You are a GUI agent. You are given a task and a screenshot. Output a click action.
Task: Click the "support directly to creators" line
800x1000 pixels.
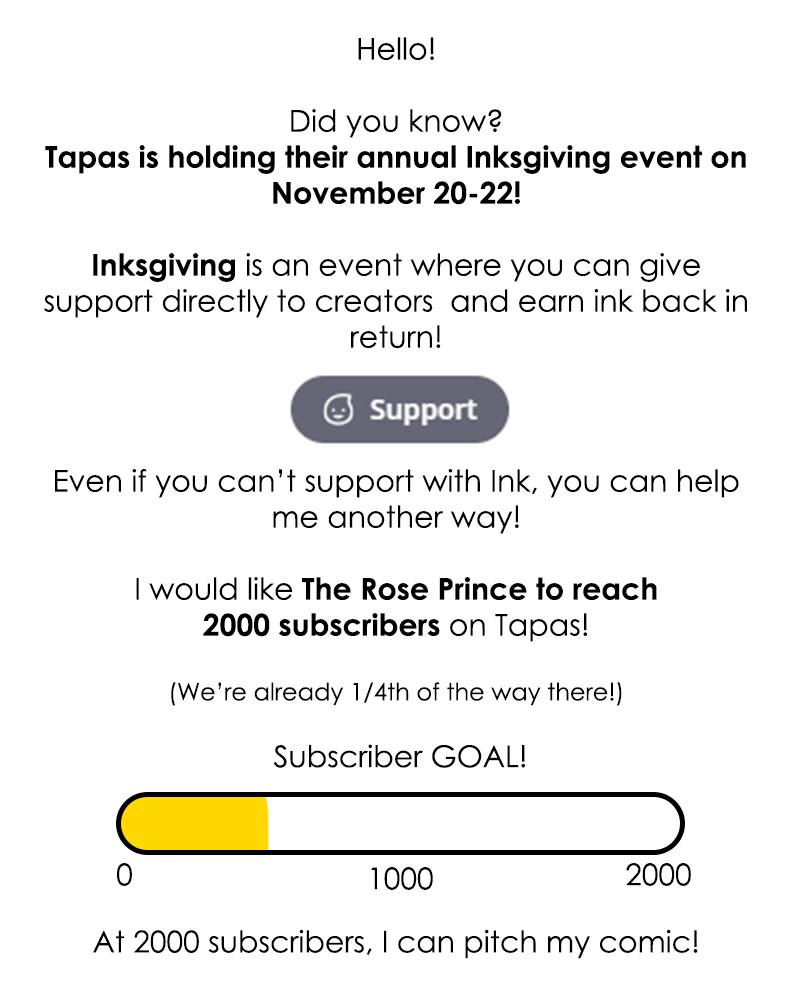coord(238,302)
